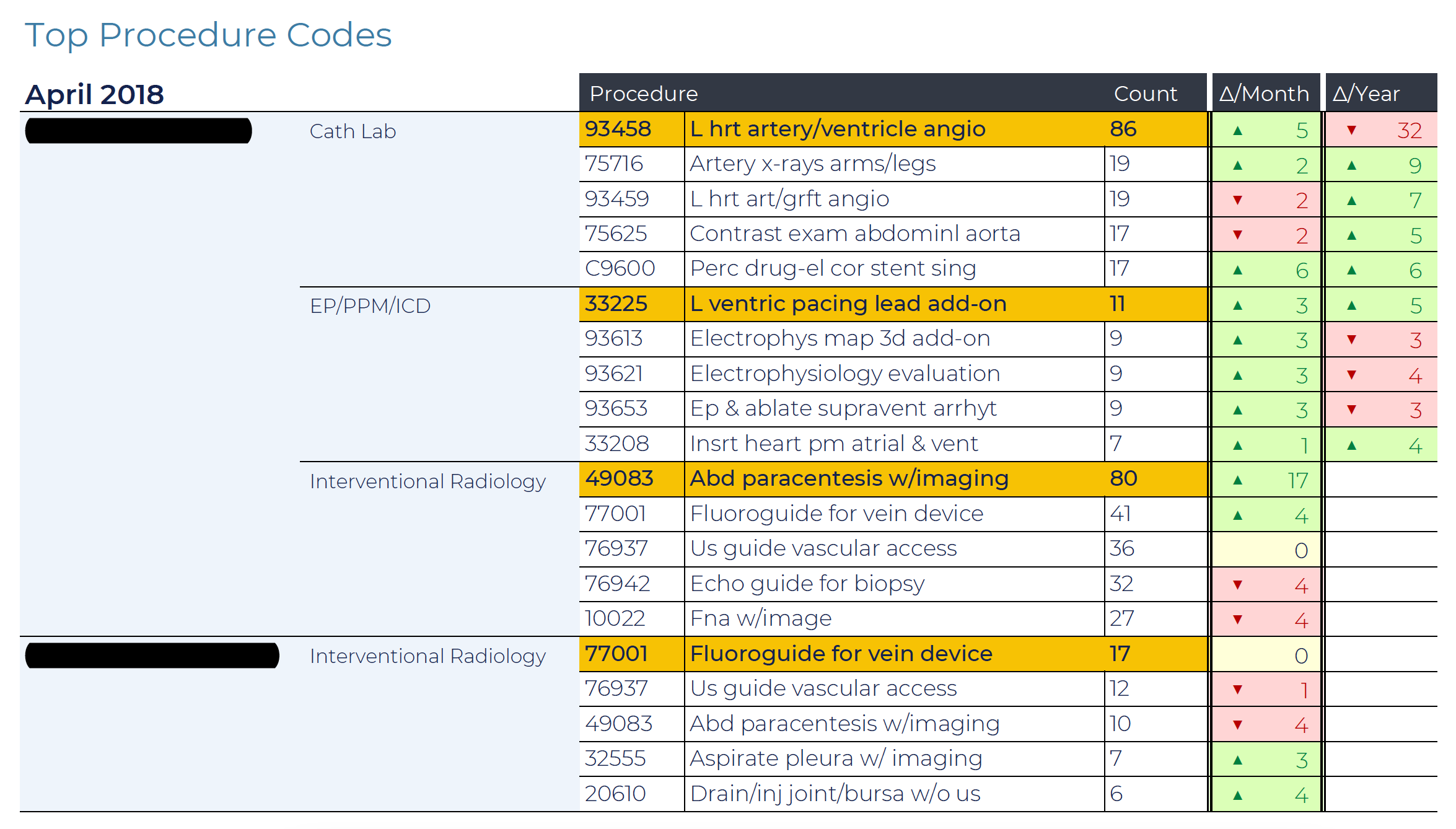Select the Cath Lab department label
The image size is (1456, 829).
[x=353, y=131]
